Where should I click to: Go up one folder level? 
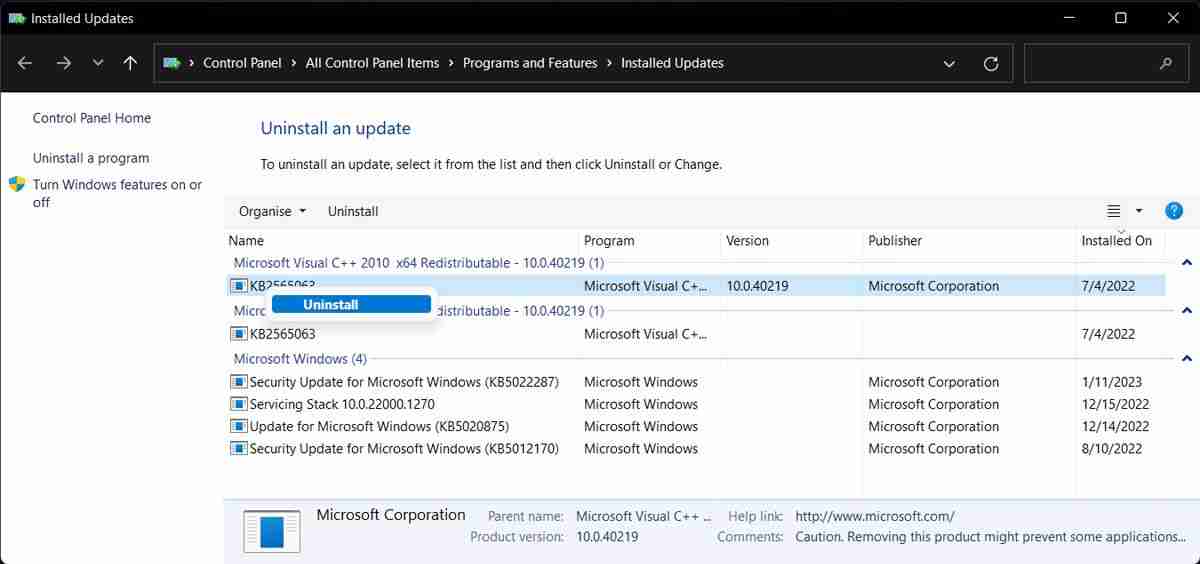130,63
